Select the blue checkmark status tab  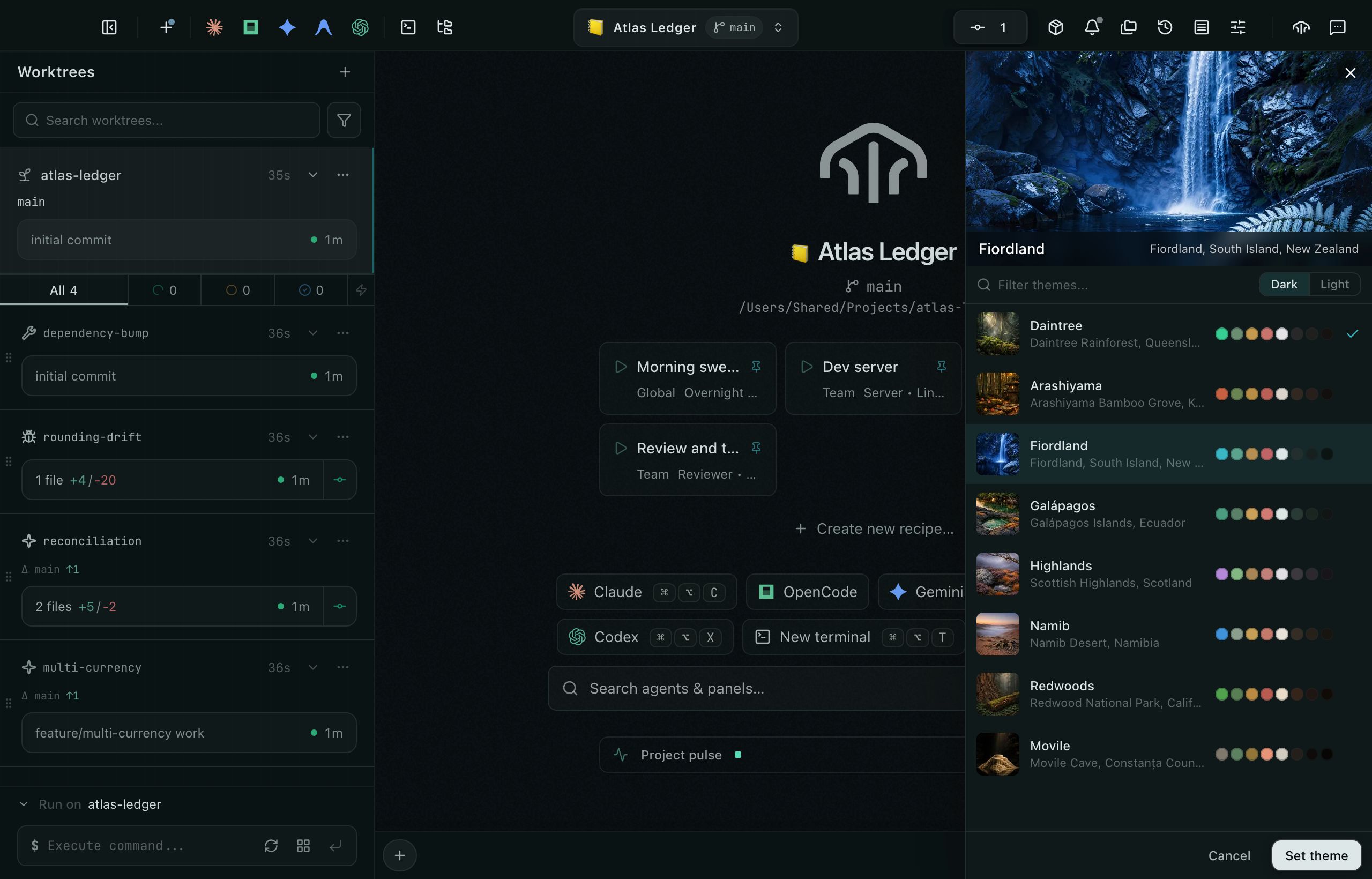[311, 290]
